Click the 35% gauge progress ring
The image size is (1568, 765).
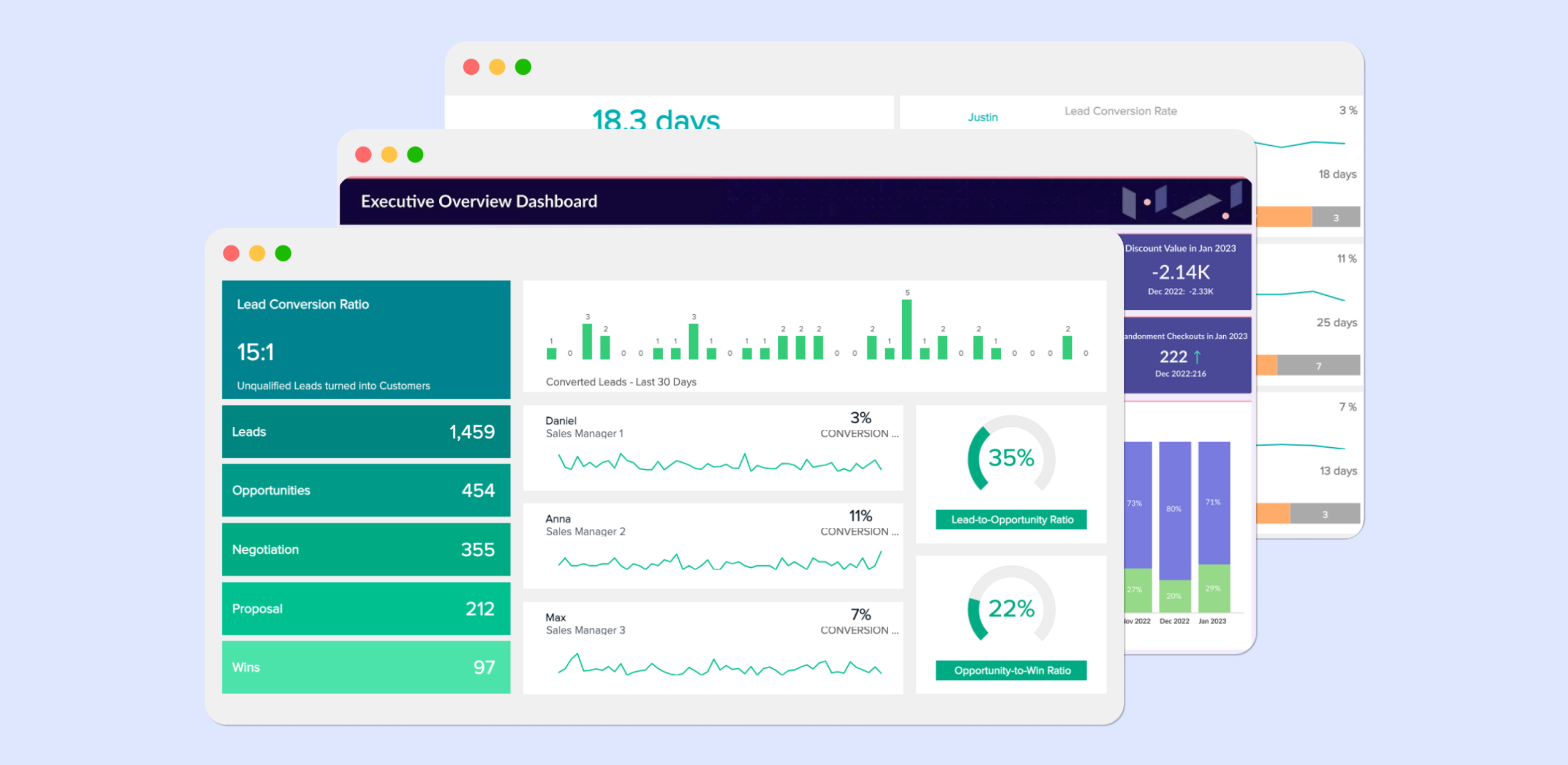click(x=973, y=459)
